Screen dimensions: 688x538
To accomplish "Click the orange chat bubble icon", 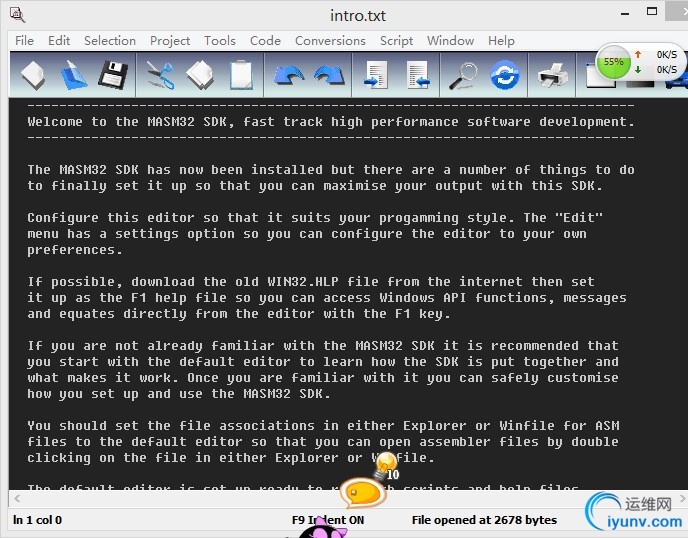I will [x=362, y=493].
